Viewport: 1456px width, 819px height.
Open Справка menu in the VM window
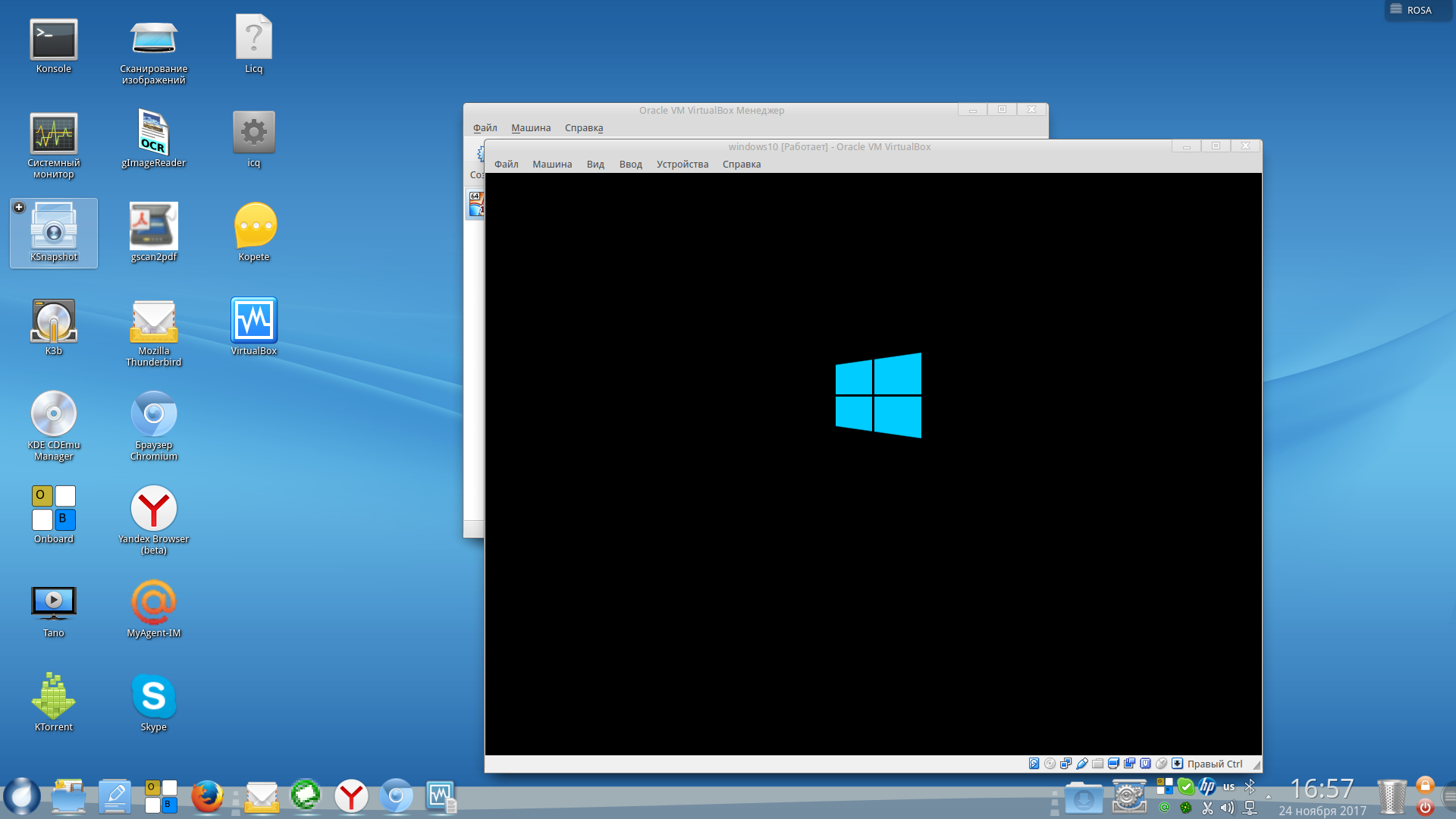click(x=741, y=165)
